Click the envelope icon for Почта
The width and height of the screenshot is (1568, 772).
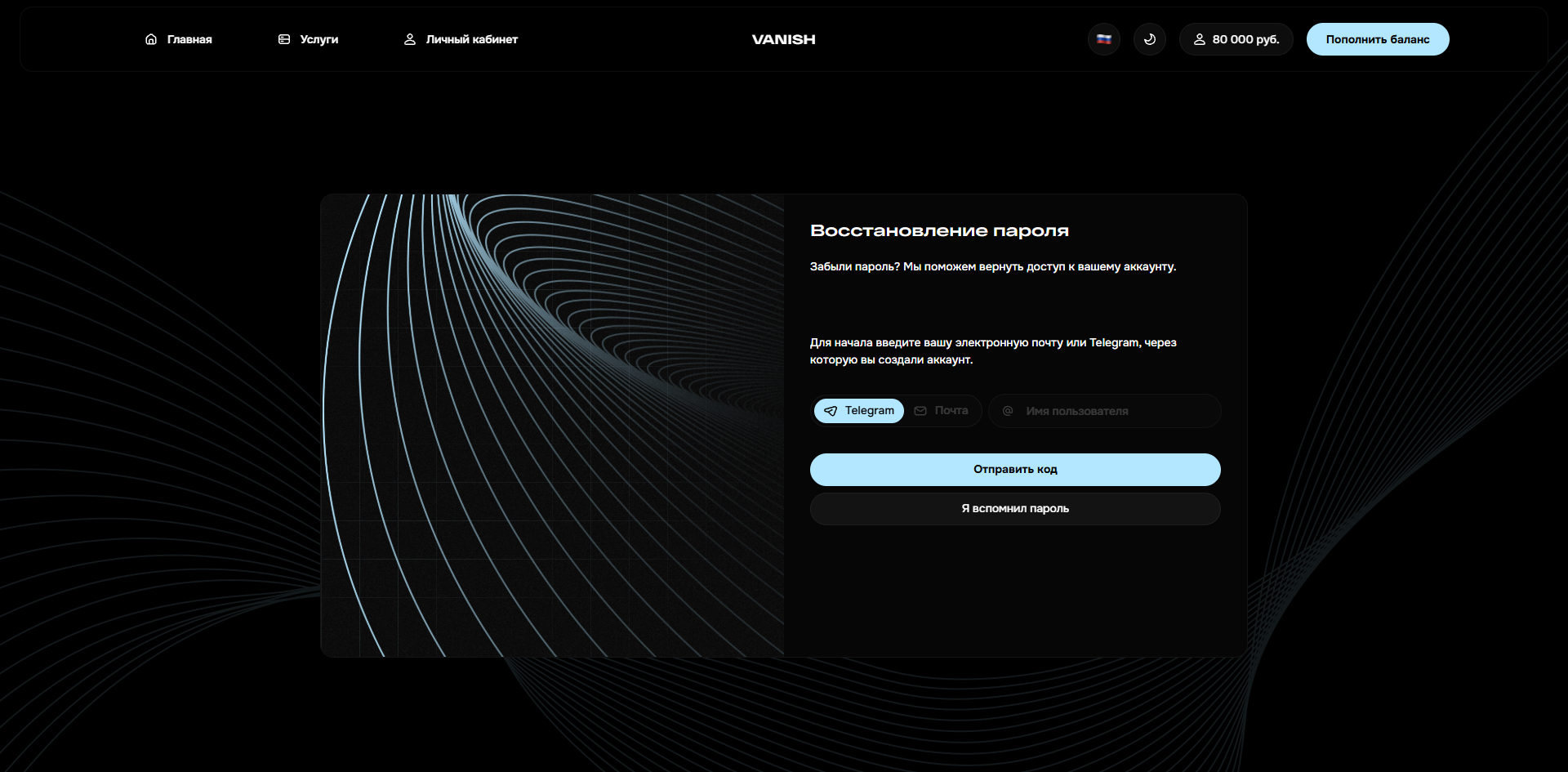click(x=920, y=411)
